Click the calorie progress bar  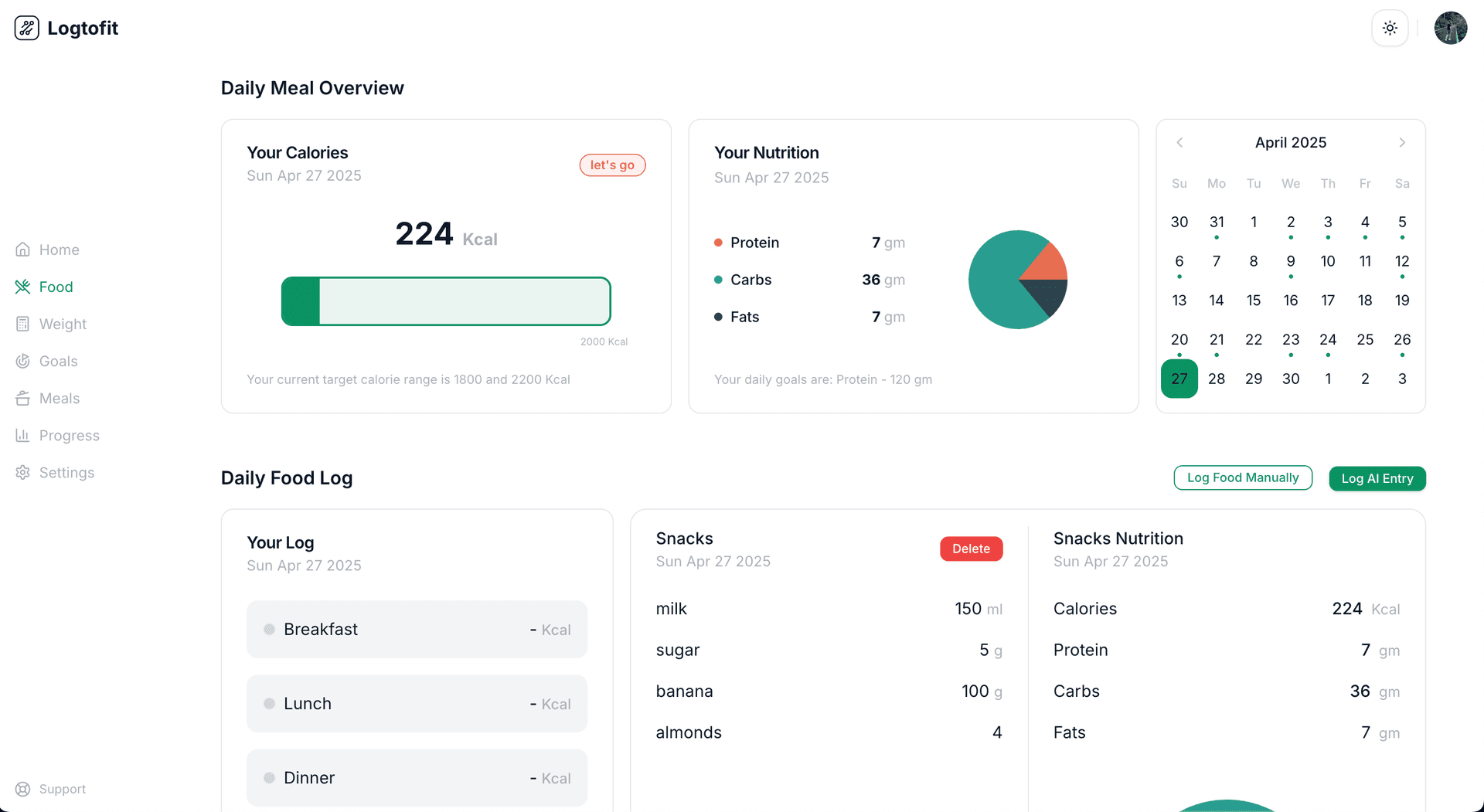(x=446, y=301)
